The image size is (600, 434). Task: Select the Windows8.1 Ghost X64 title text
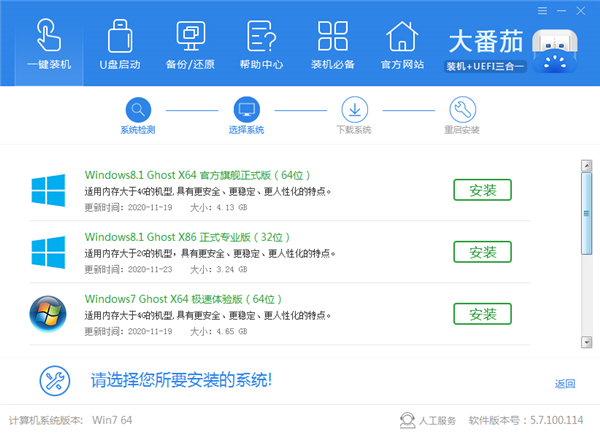[197, 175]
